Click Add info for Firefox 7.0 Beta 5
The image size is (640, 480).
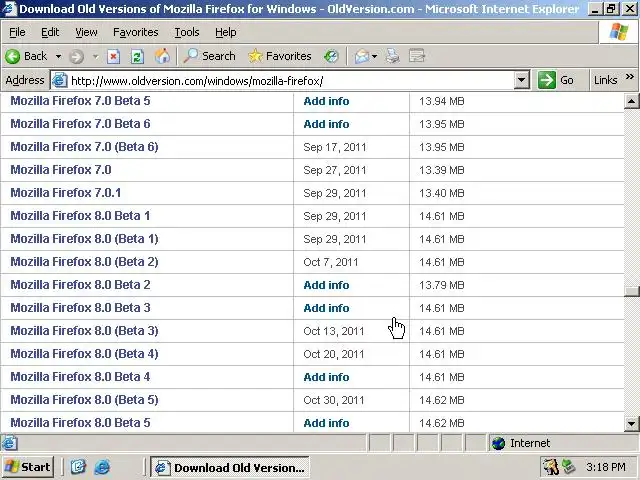pyautogui.click(x=326, y=101)
